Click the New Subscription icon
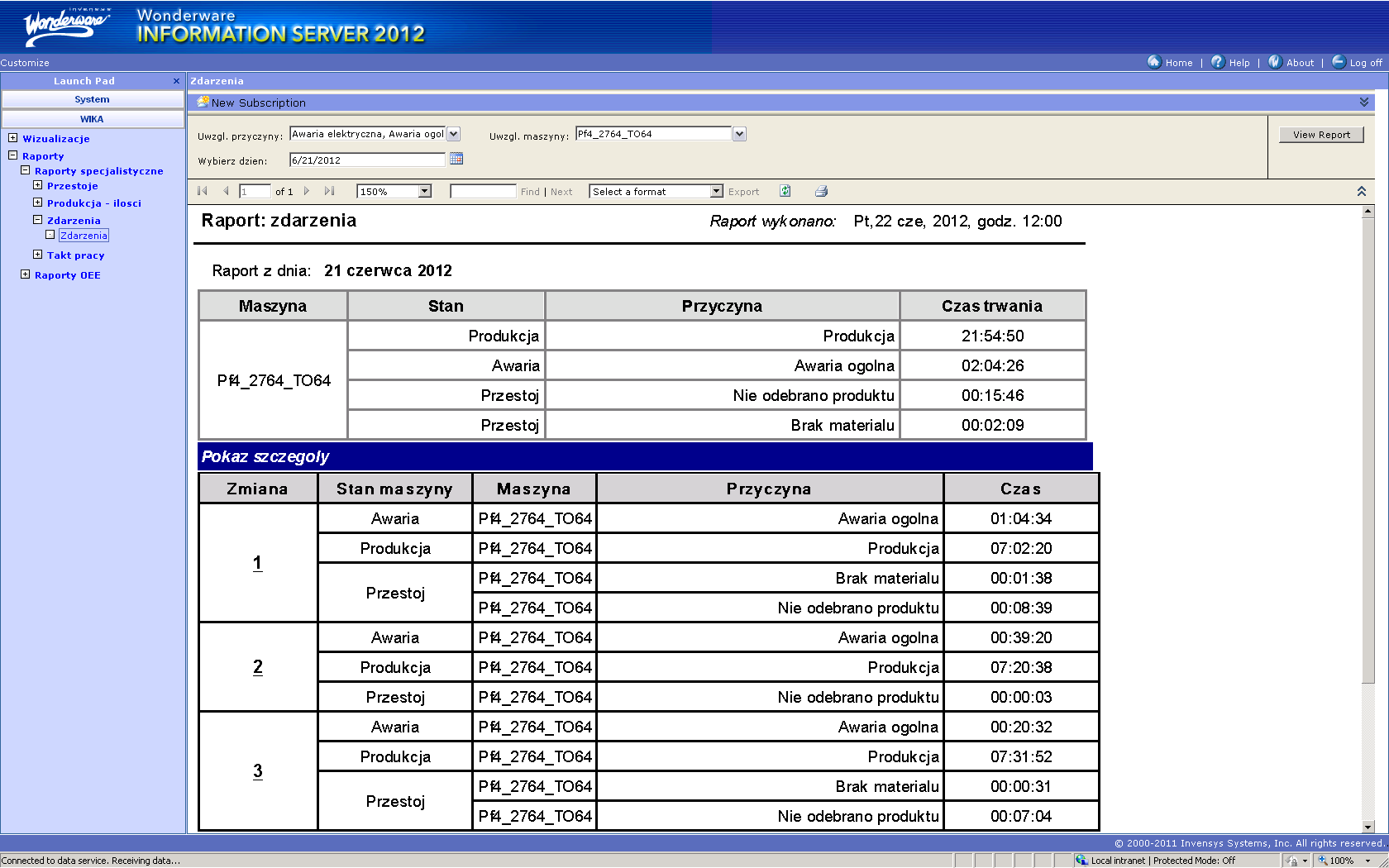The image size is (1389, 868). pos(203,102)
